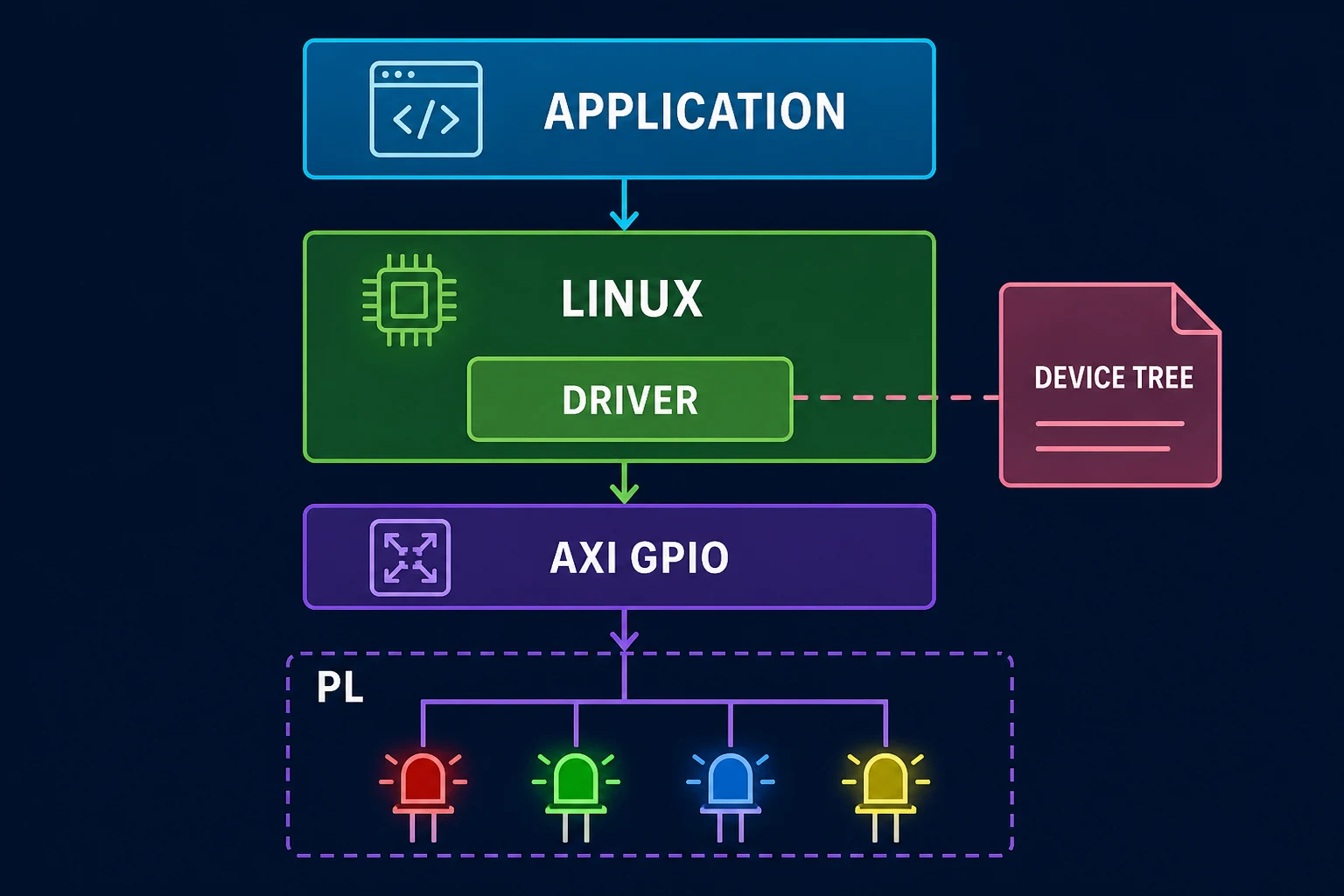1344x896 pixels.
Task: Select the blue LED icon
Action: [731, 796]
